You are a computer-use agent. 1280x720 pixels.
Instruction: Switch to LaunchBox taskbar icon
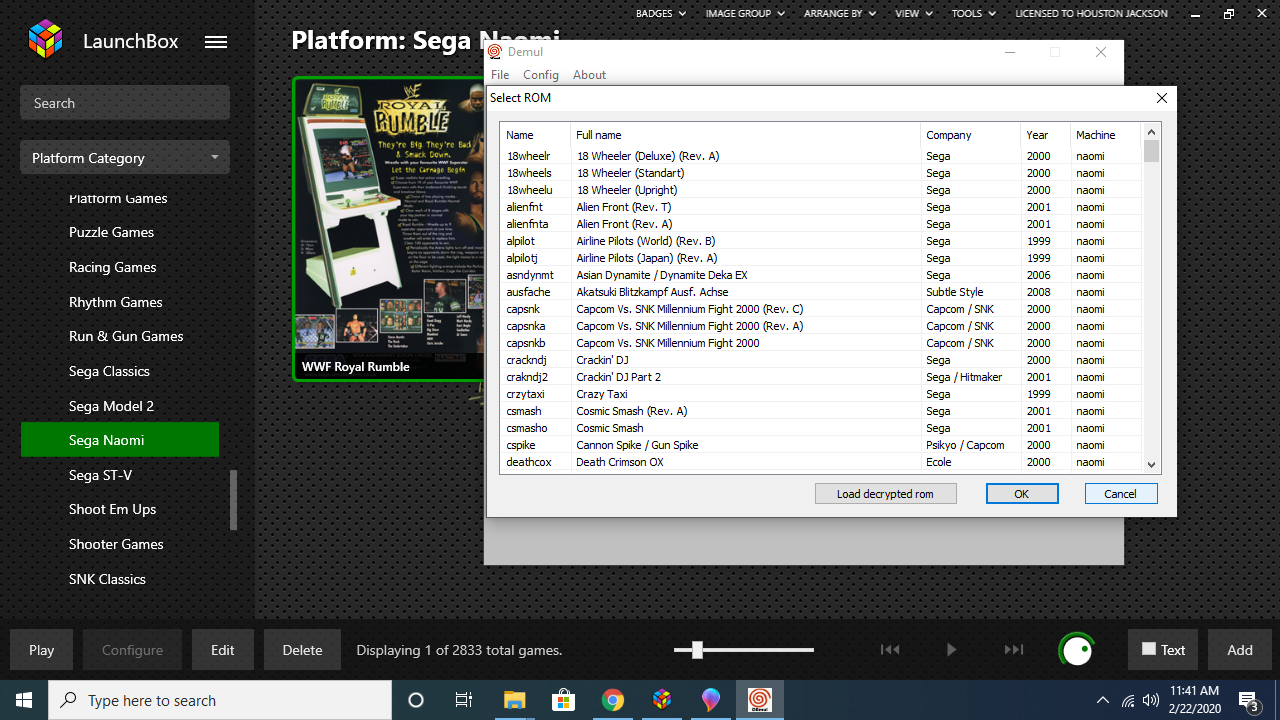pos(662,700)
